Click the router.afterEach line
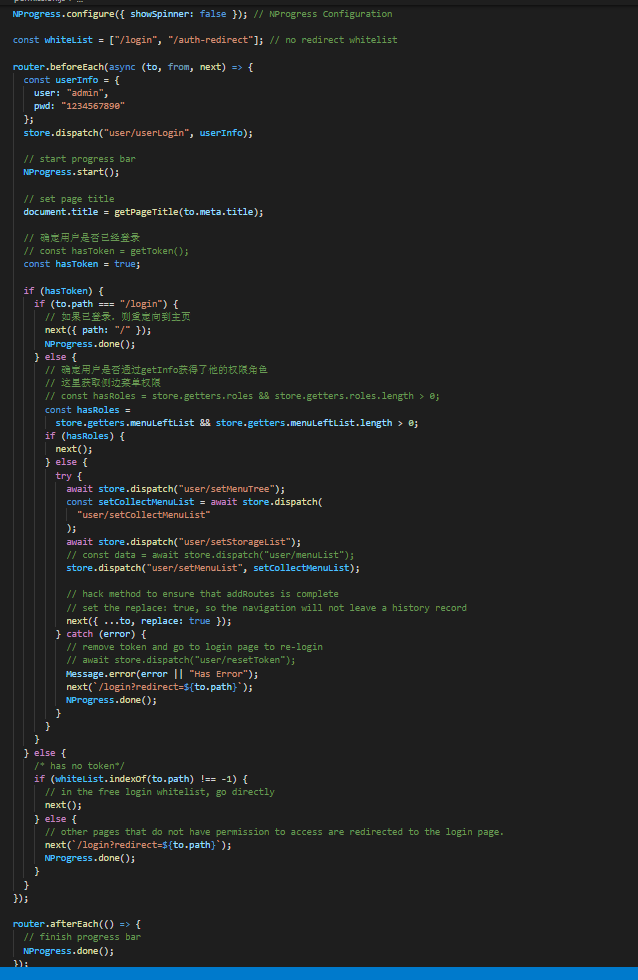This screenshot has width=638, height=980. click(77, 924)
